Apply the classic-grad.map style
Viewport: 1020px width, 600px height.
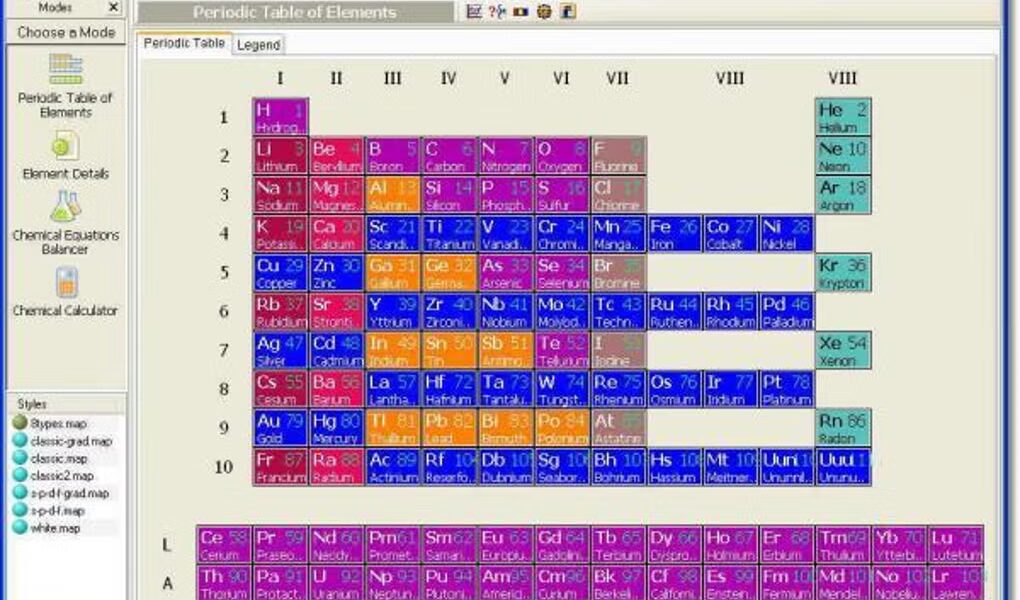point(70,441)
